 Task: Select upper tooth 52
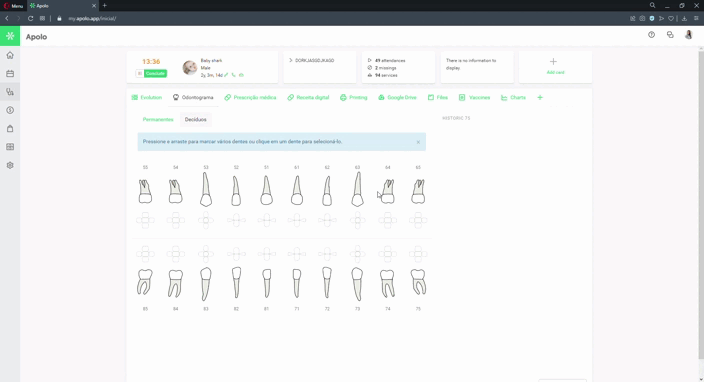pos(236,191)
